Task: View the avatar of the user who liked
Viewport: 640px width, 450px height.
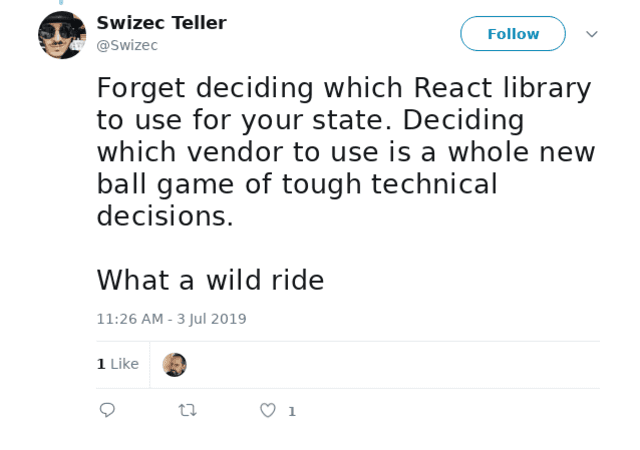Action: tap(174, 365)
